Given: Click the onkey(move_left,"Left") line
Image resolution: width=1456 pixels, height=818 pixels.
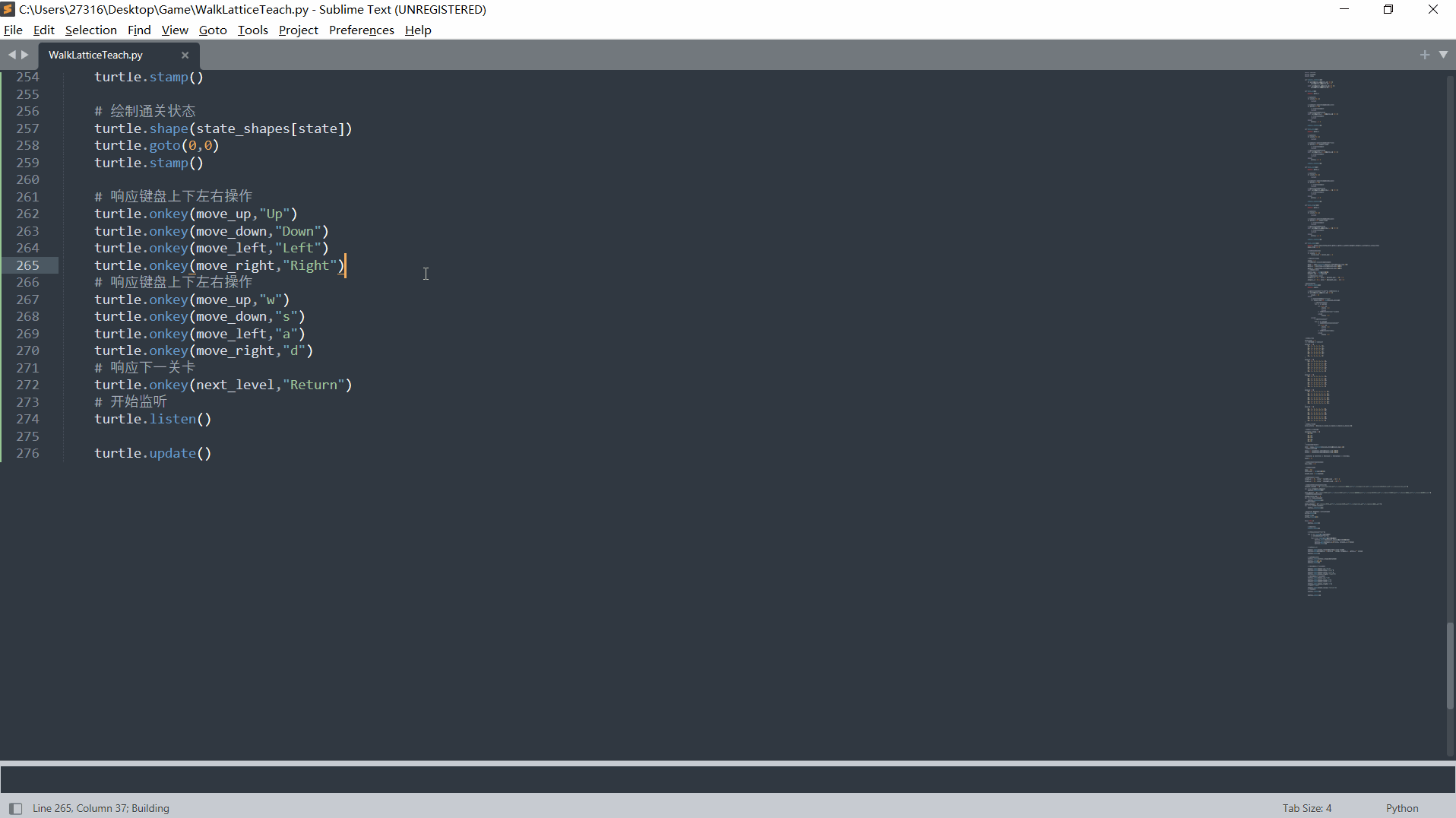Looking at the screenshot, I should (x=211, y=248).
